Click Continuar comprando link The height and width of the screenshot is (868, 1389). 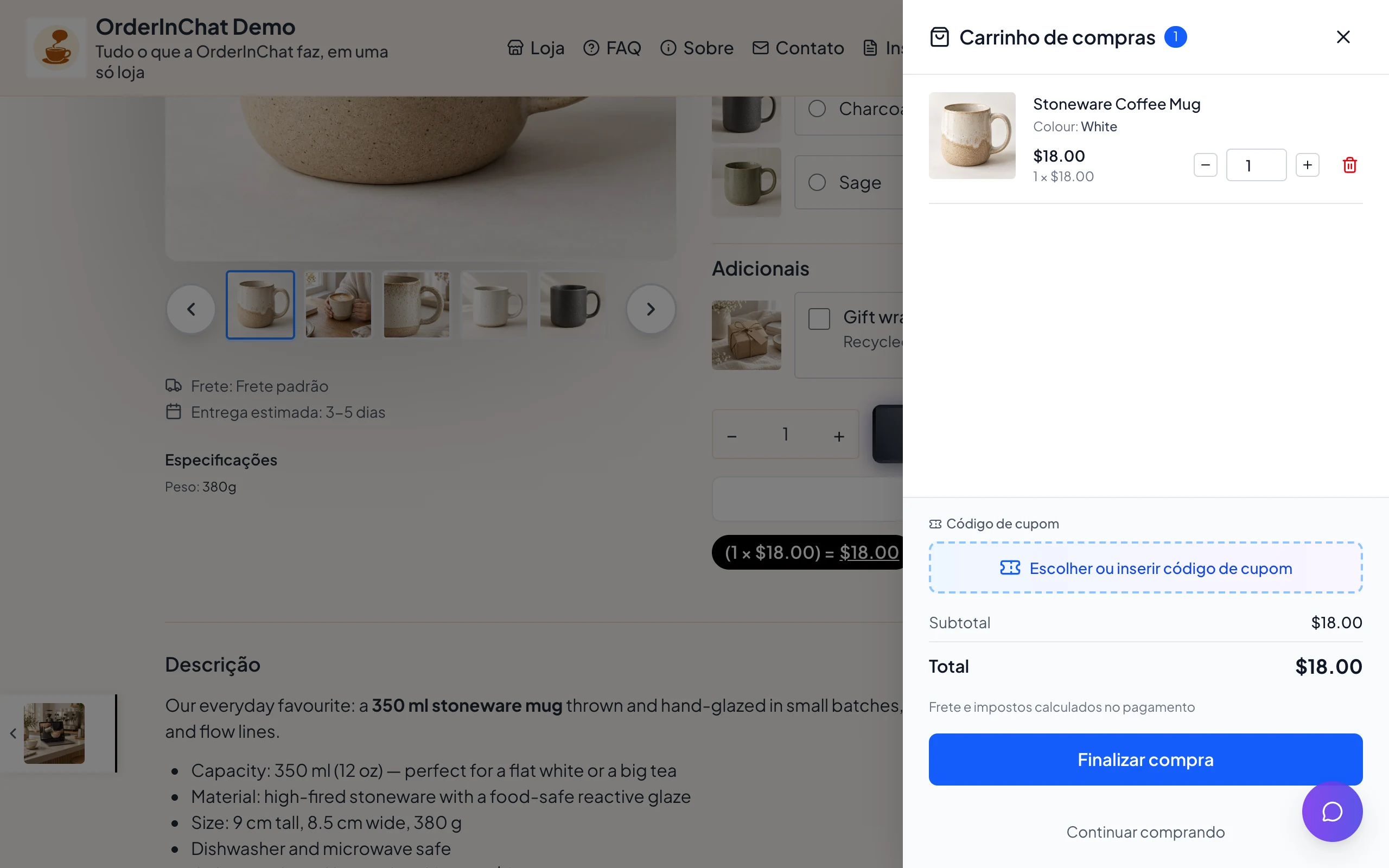click(1145, 832)
